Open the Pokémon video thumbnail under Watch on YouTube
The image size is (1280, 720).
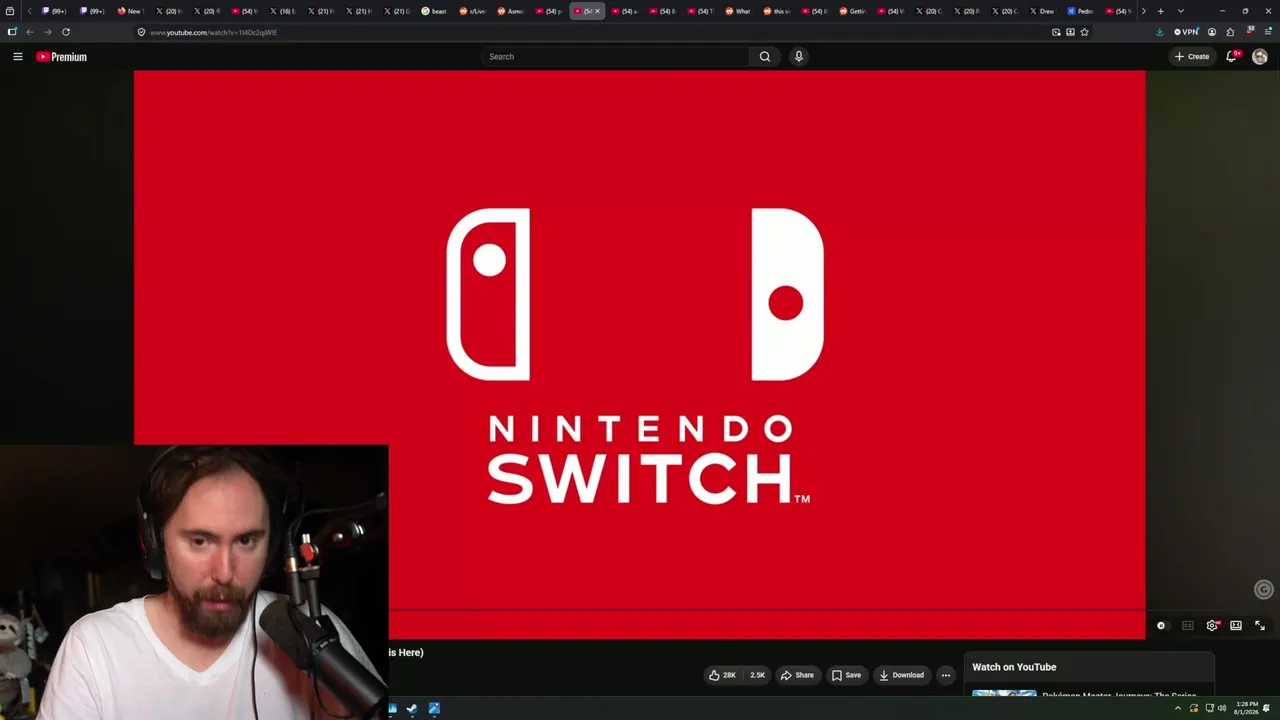1004,693
